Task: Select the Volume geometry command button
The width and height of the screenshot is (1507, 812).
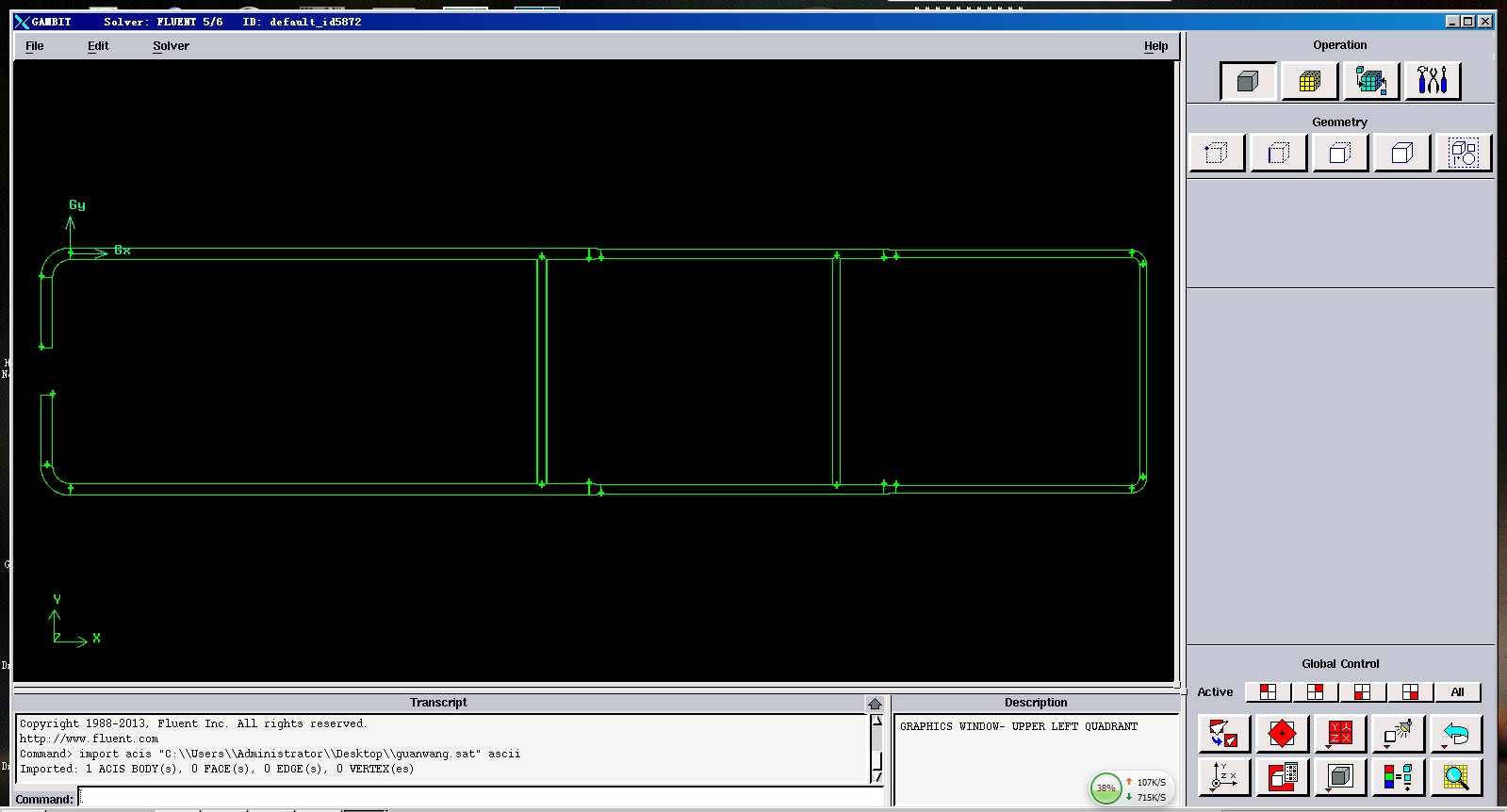Action: 1401,153
